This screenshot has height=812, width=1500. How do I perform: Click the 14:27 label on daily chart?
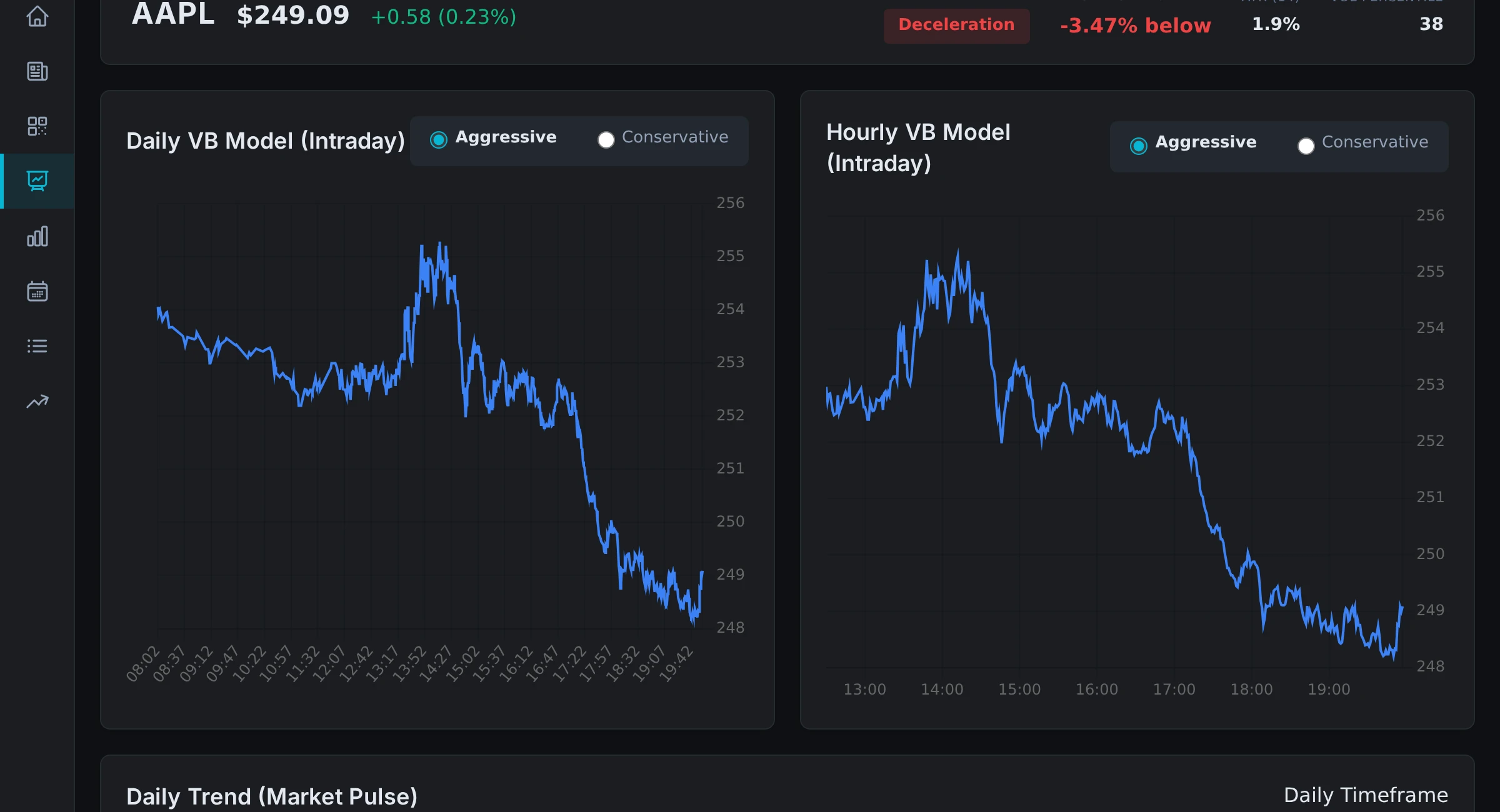(436, 664)
